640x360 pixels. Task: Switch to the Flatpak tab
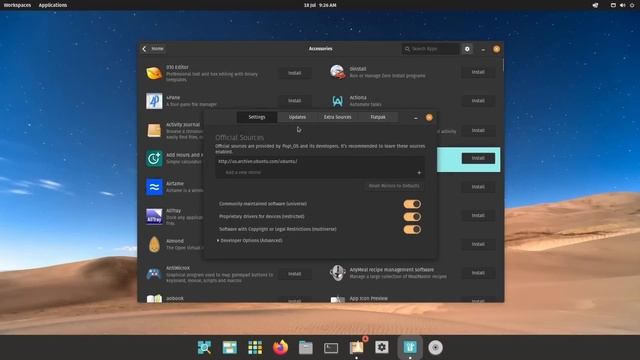point(378,117)
